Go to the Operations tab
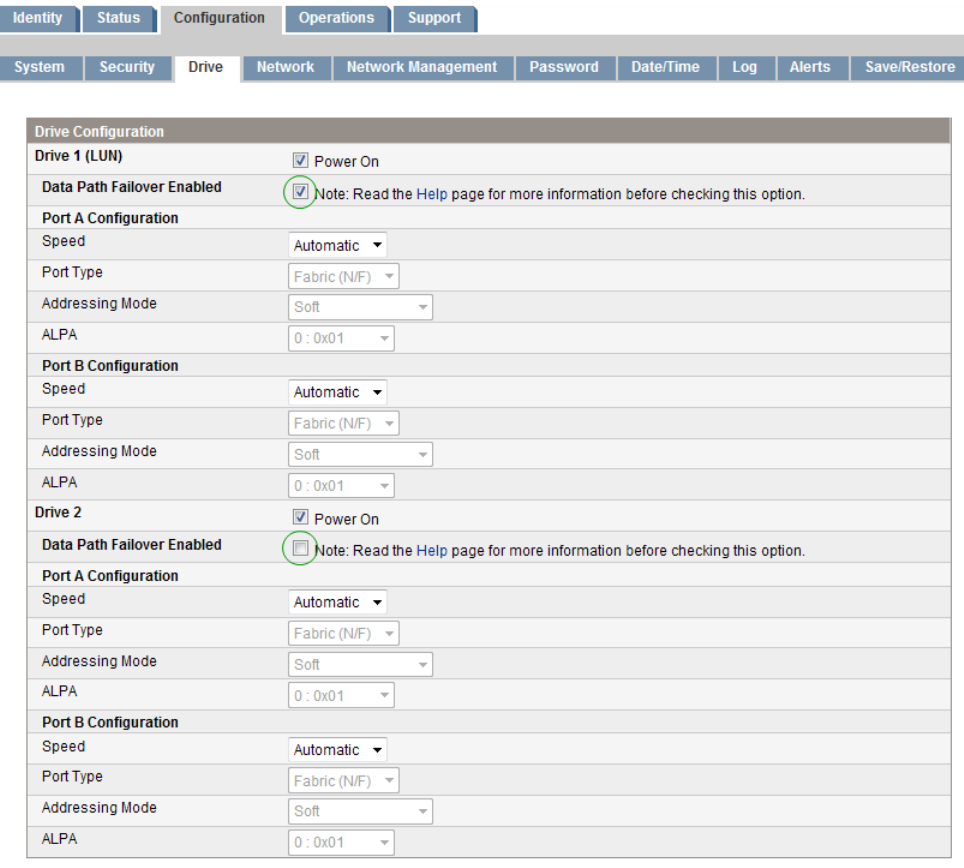The image size is (964, 868). point(336,18)
